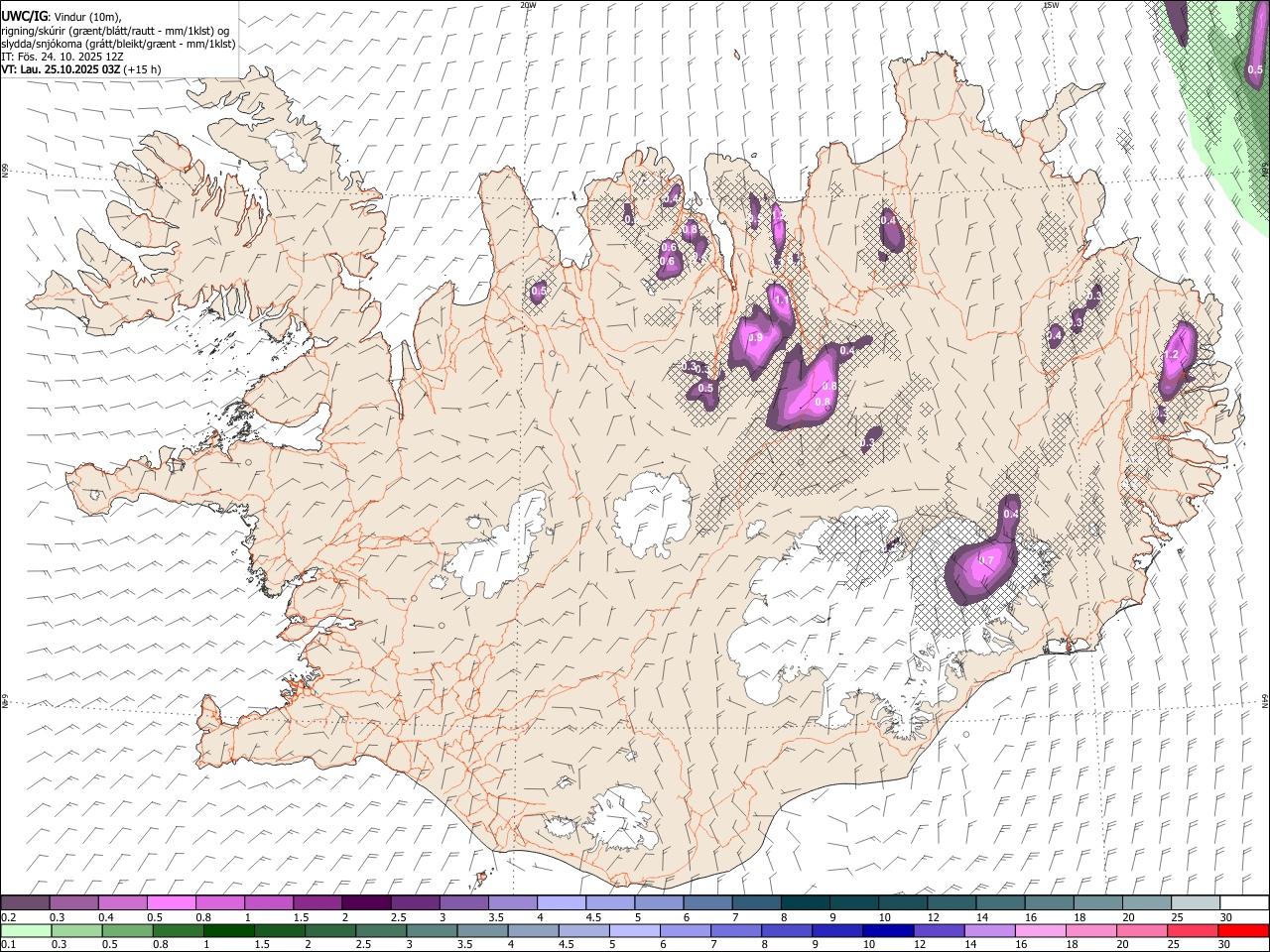Click the 0.7 snowfall value near Vatnajökull
This screenshot has height=952, width=1270.
click(x=986, y=560)
